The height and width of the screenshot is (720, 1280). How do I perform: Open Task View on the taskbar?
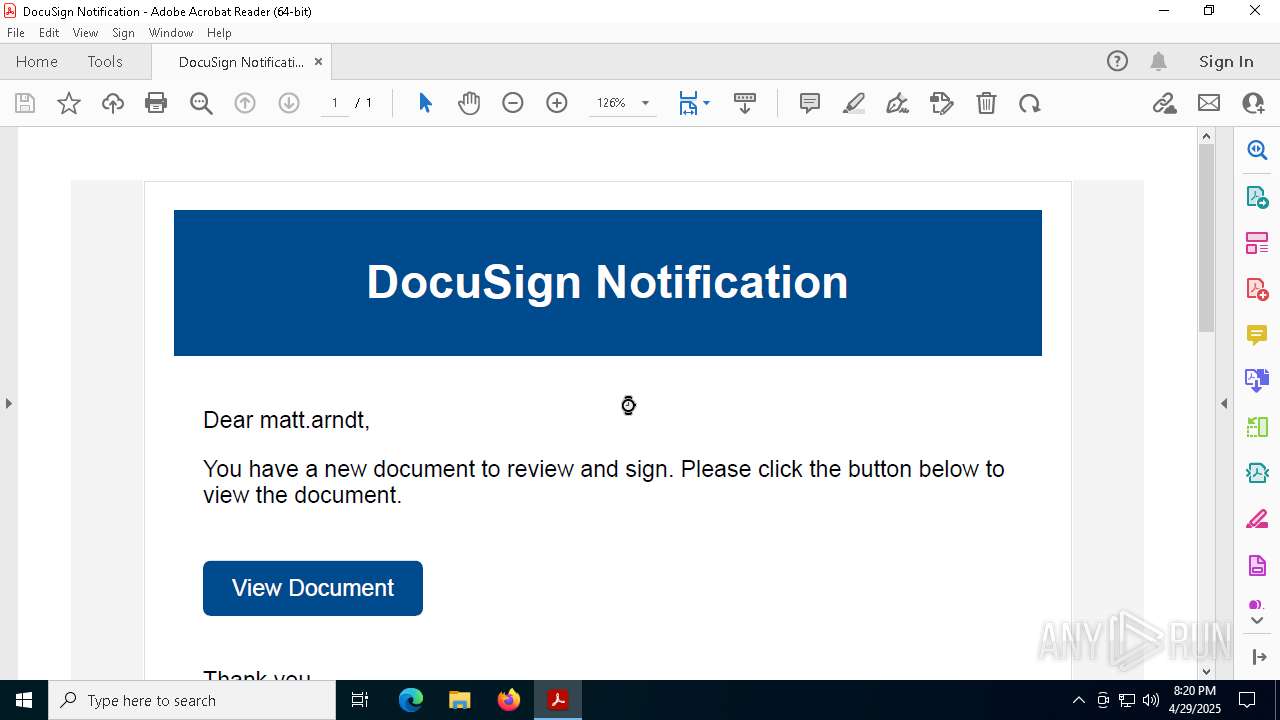[x=360, y=700]
